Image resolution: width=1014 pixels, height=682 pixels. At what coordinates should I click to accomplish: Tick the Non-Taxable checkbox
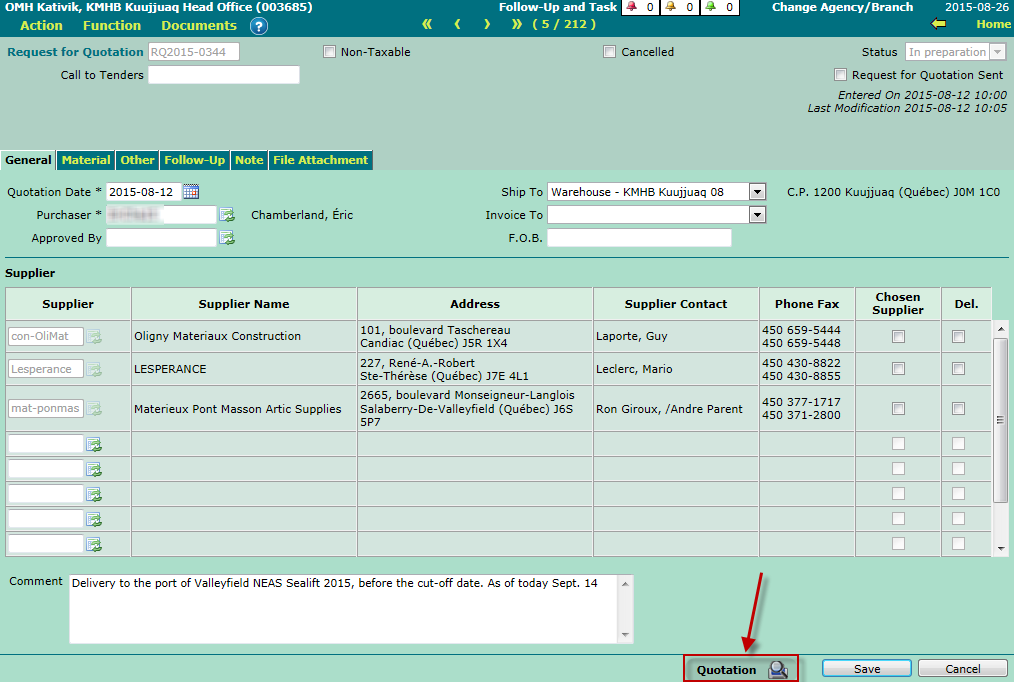(330, 52)
